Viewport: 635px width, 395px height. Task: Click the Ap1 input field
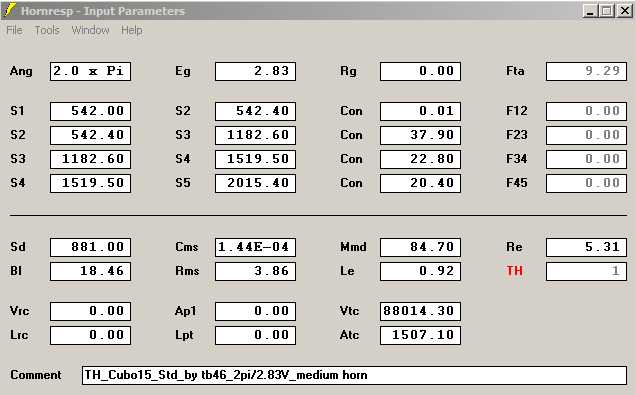256,311
